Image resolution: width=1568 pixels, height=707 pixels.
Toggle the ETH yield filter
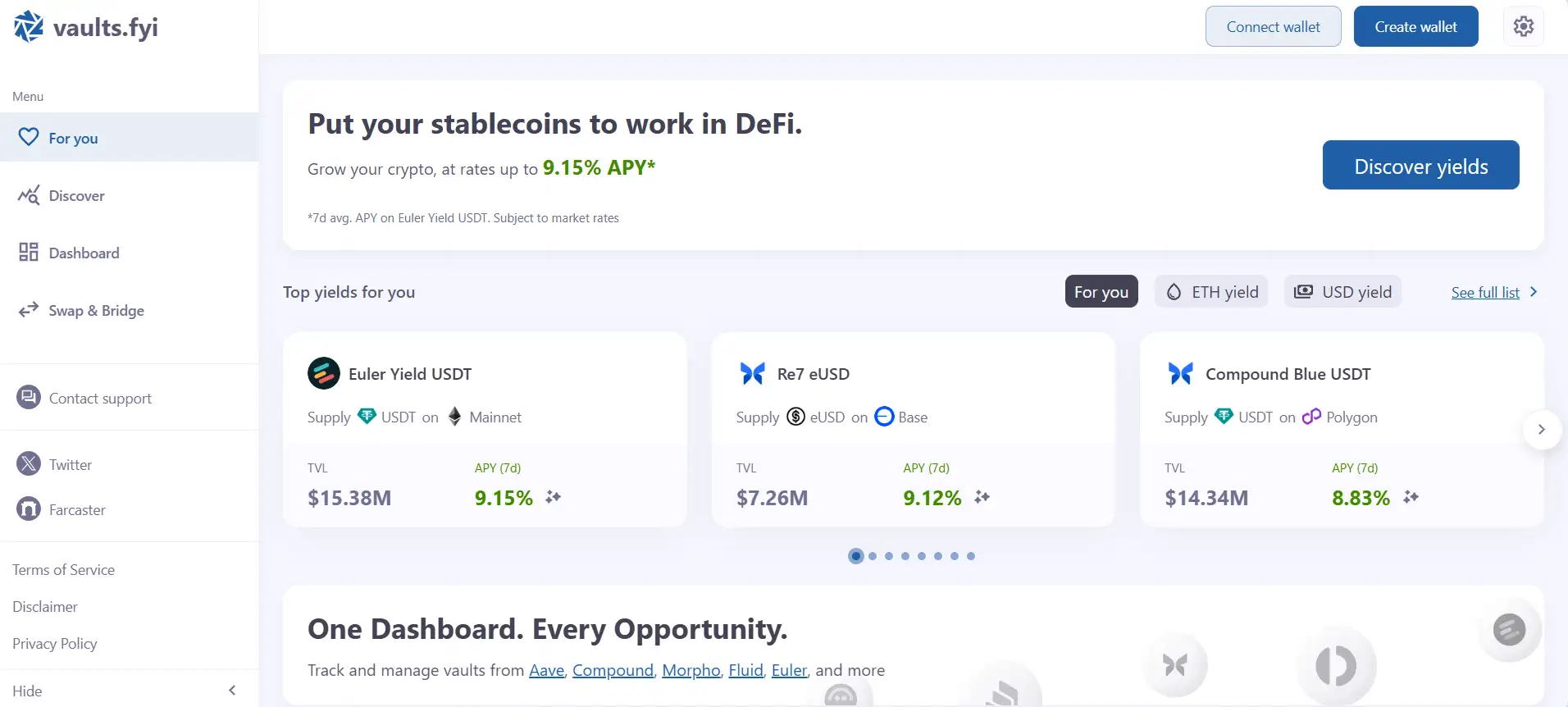coord(1211,292)
